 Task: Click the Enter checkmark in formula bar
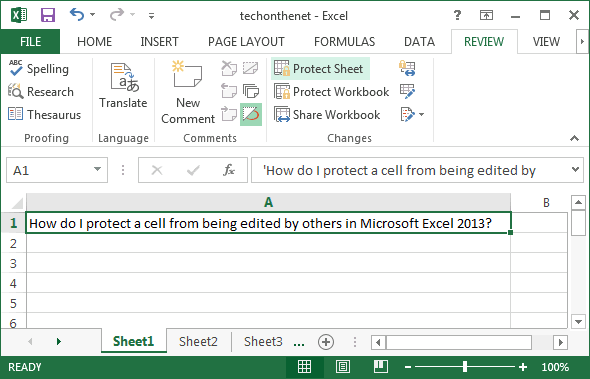tap(193, 170)
